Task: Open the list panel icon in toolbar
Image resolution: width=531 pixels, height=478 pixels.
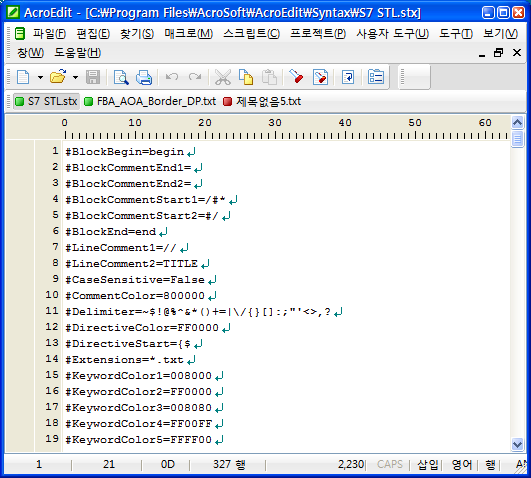Action: [376, 77]
